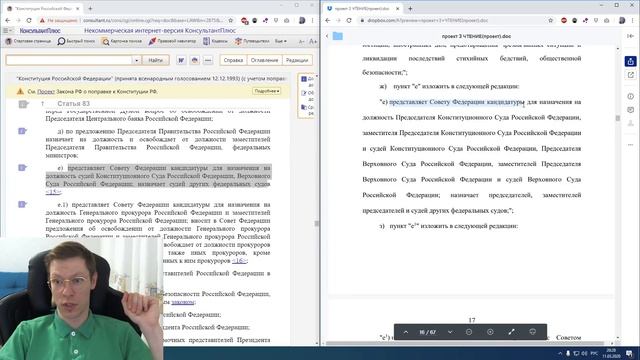Open more options (ellipsis) in Dropbox sidebar
Viewport: 640px width, 360px height.
coord(631,144)
